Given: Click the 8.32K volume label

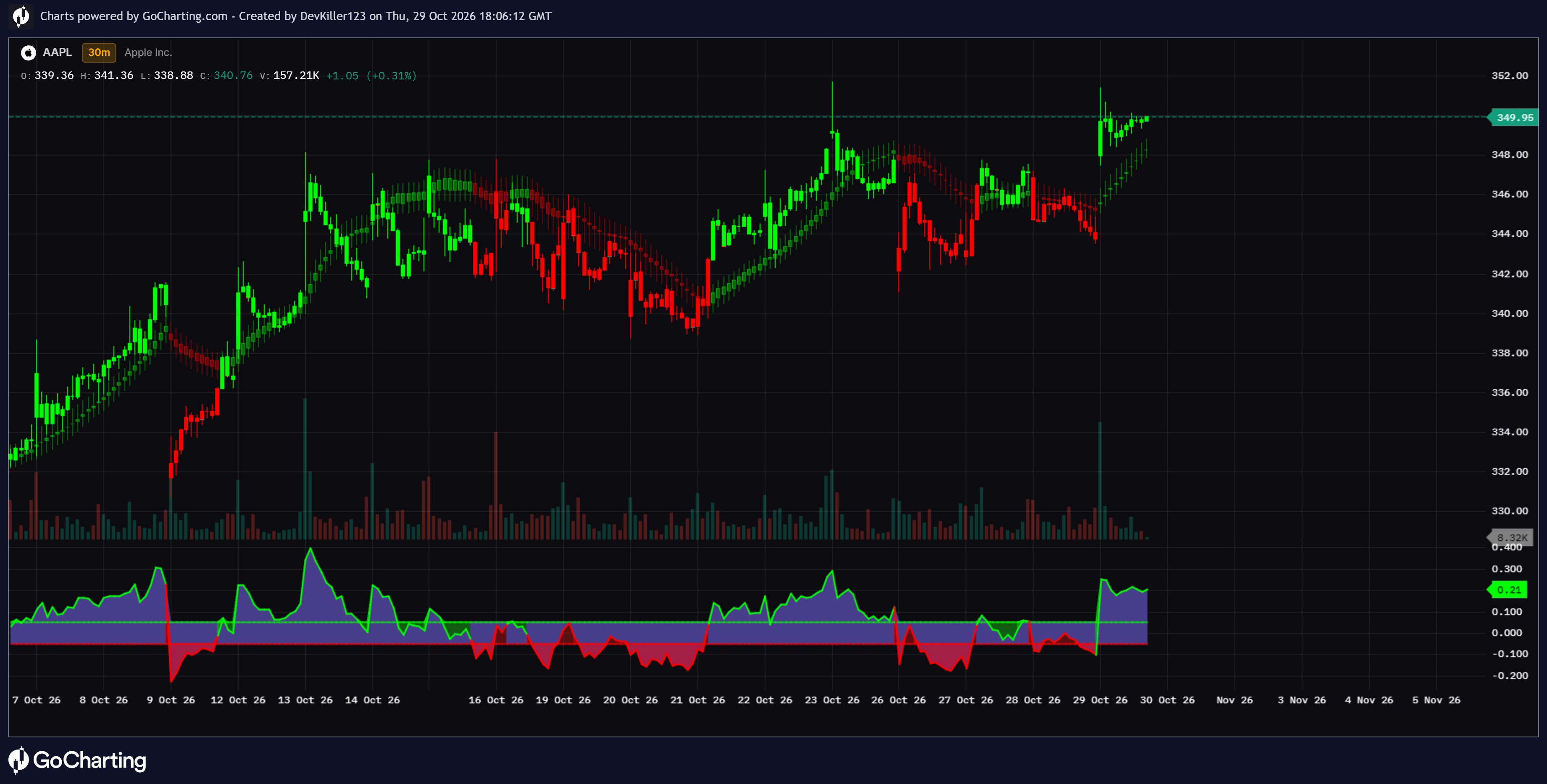Looking at the screenshot, I should coord(1511,538).
